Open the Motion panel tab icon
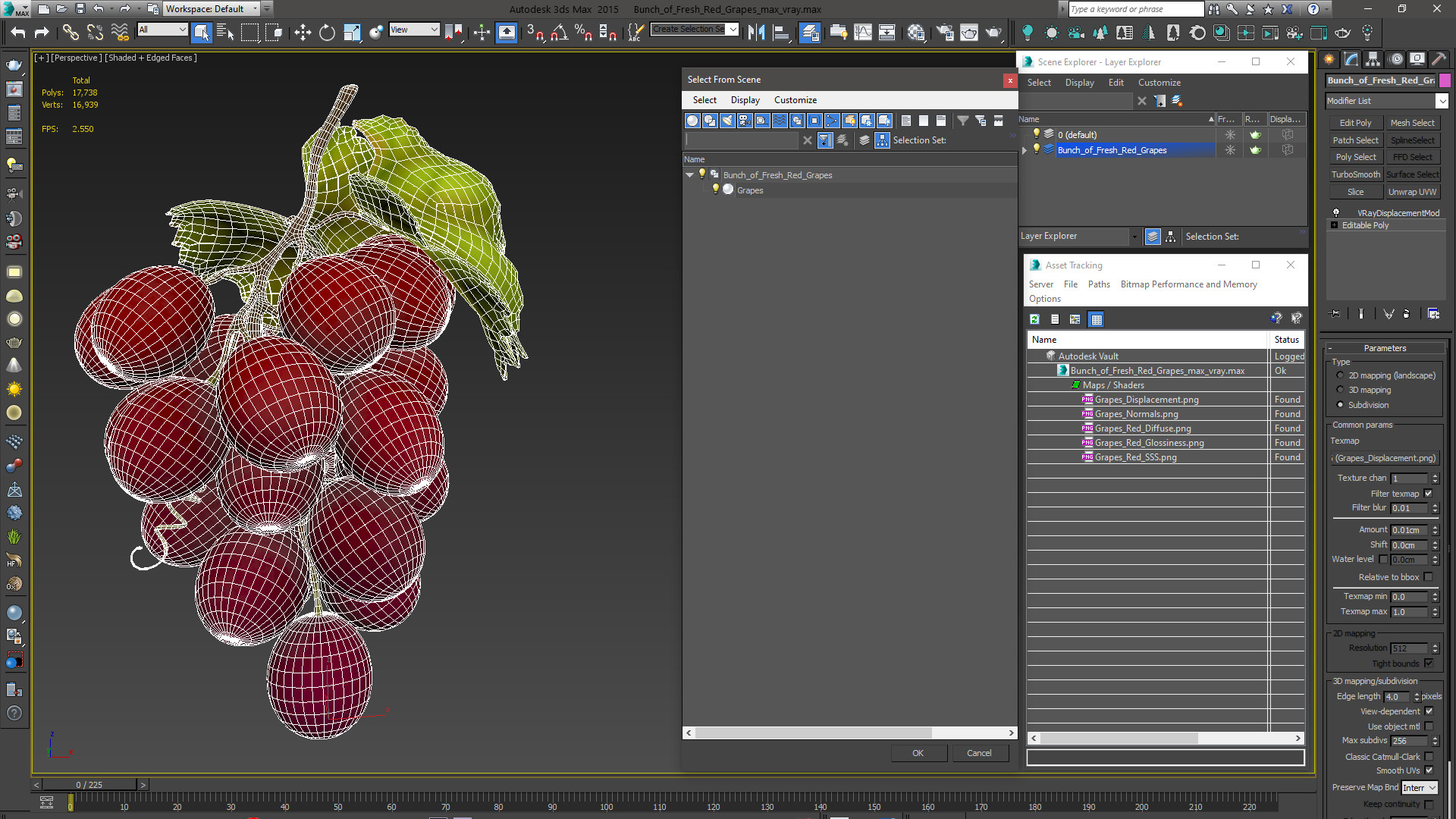The height and width of the screenshot is (819, 1456). coord(1396,59)
